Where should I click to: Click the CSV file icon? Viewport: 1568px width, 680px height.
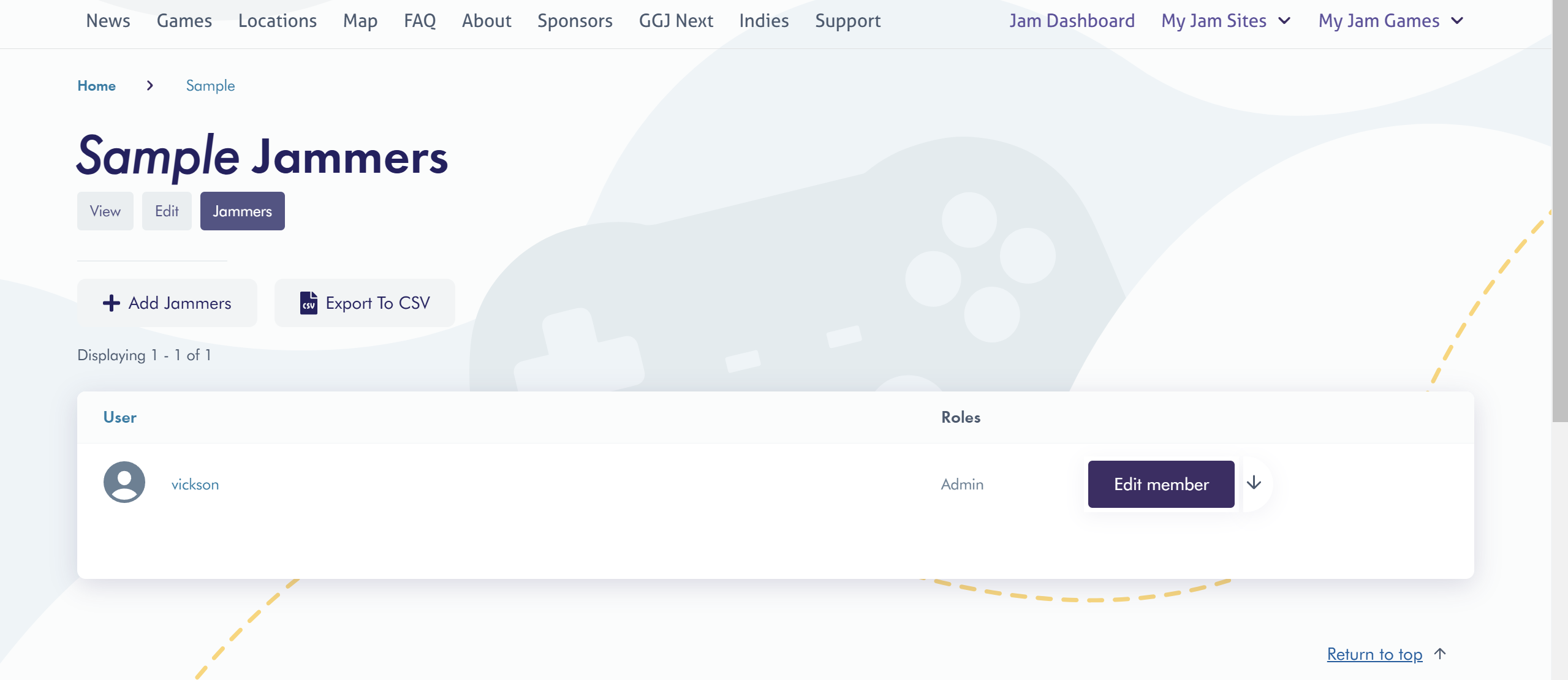(x=309, y=303)
